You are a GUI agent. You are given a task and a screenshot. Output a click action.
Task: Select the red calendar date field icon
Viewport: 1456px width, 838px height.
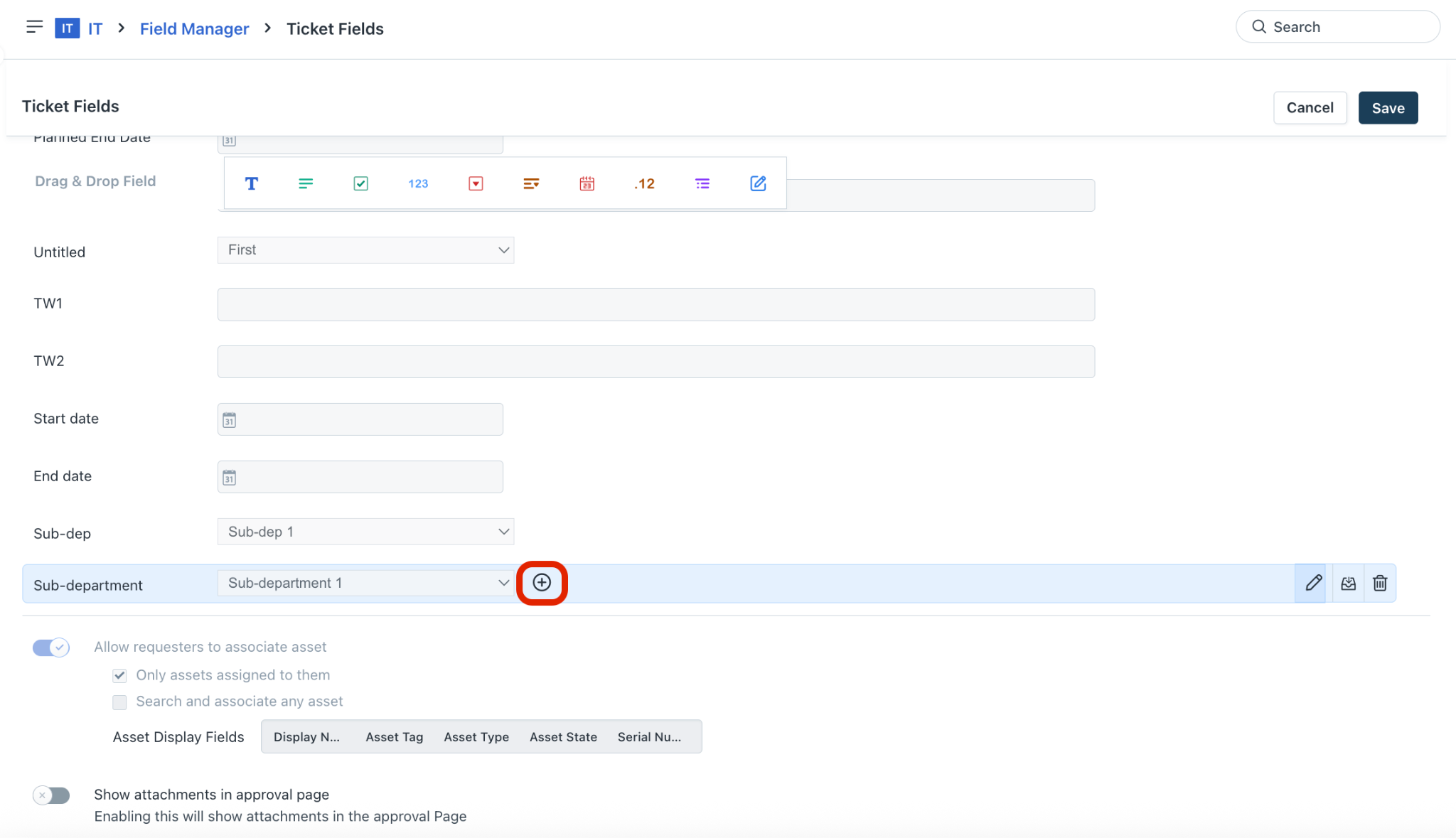coord(587,183)
